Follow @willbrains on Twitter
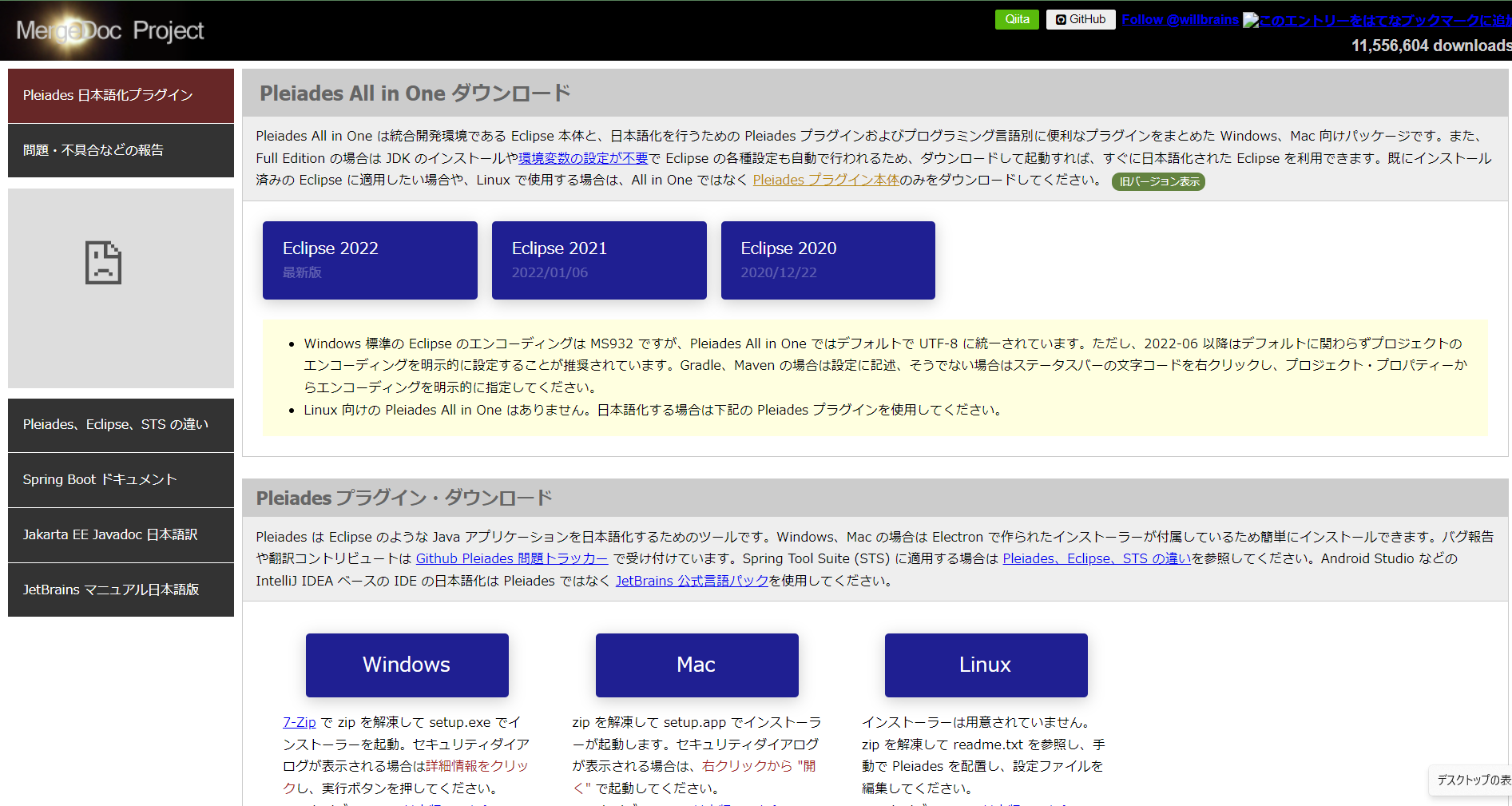This screenshot has width=1512, height=806. (x=1180, y=19)
